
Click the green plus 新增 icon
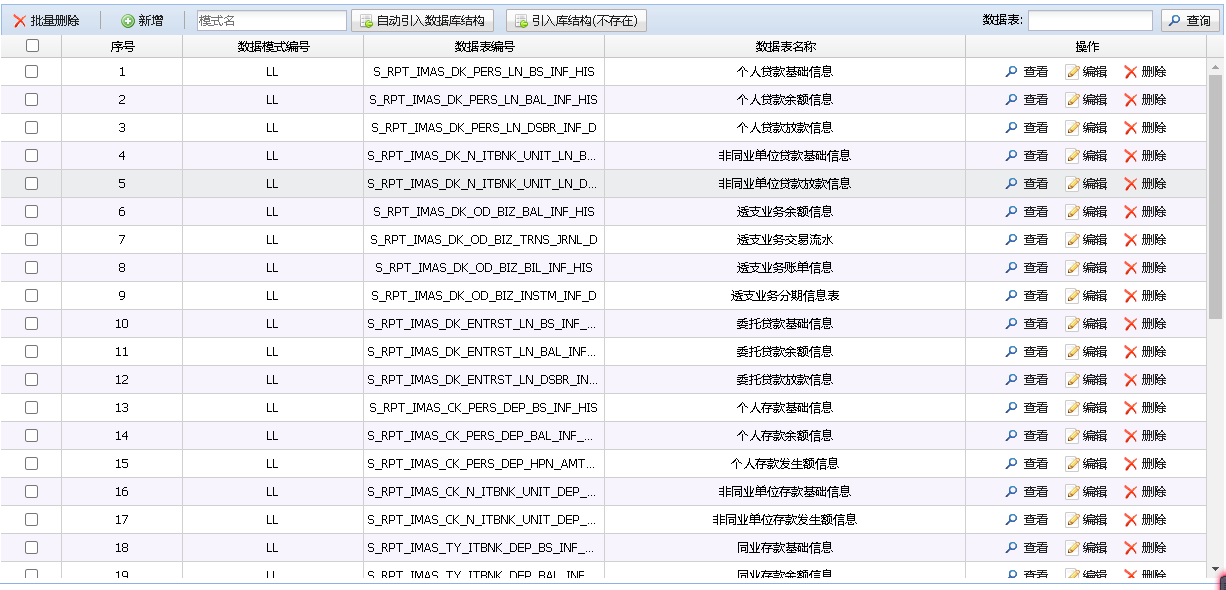tap(128, 21)
